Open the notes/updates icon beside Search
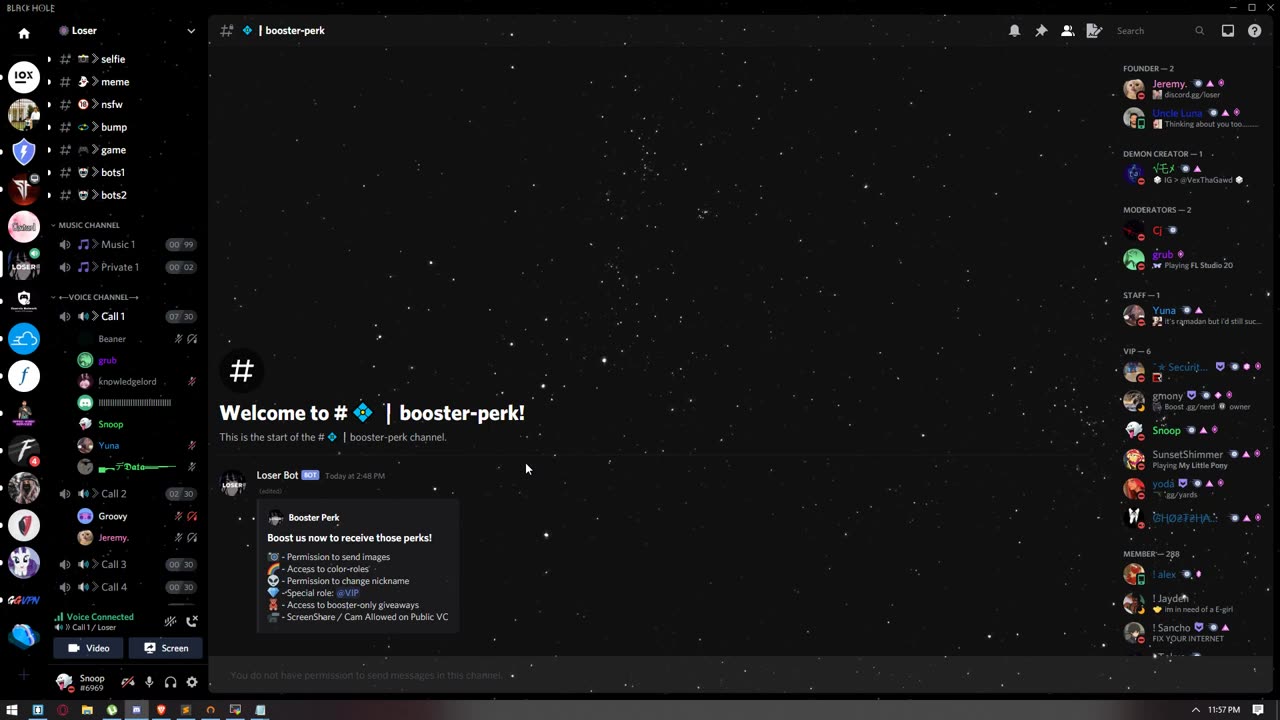Screen dimensions: 1280x720 tap(1094, 31)
